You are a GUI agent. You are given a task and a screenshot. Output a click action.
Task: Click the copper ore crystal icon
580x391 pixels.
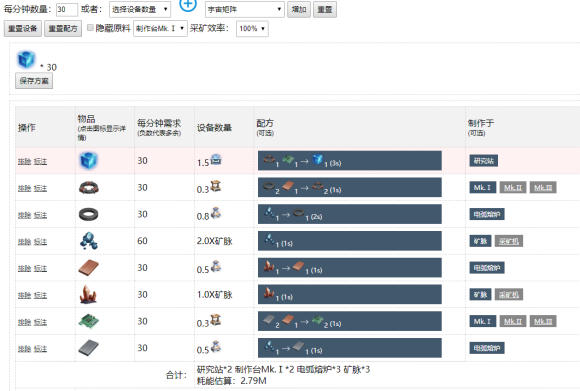click(88, 294)
